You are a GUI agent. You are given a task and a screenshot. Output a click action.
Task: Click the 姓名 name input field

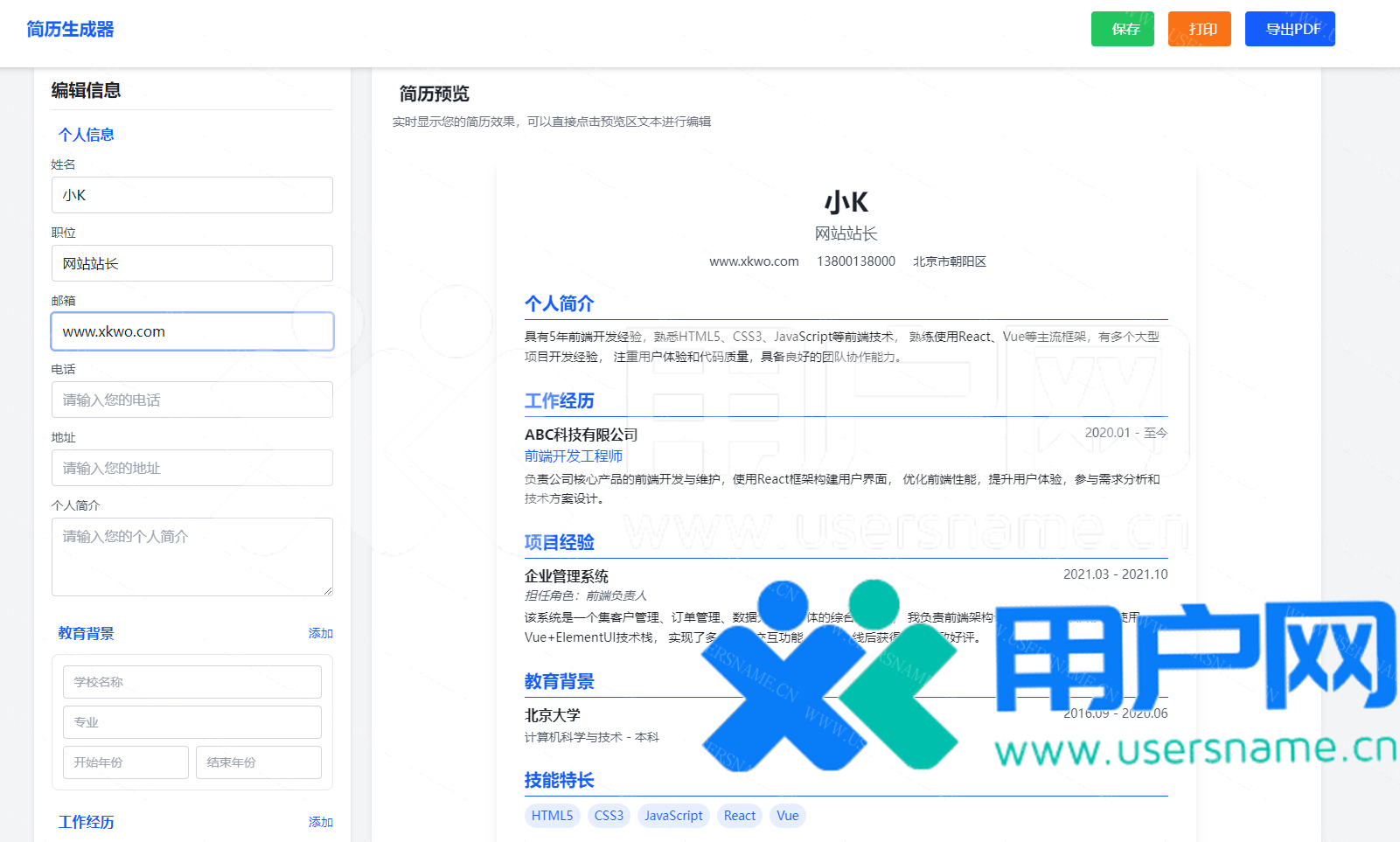192,195
